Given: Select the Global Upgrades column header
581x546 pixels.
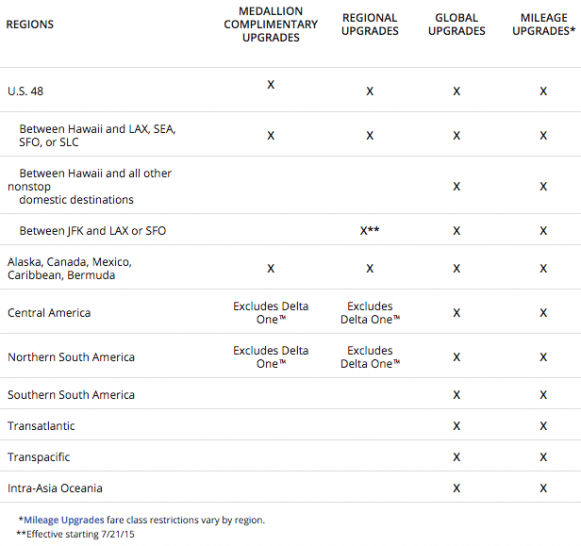Looking at the screenshot, I should point(456,24).
